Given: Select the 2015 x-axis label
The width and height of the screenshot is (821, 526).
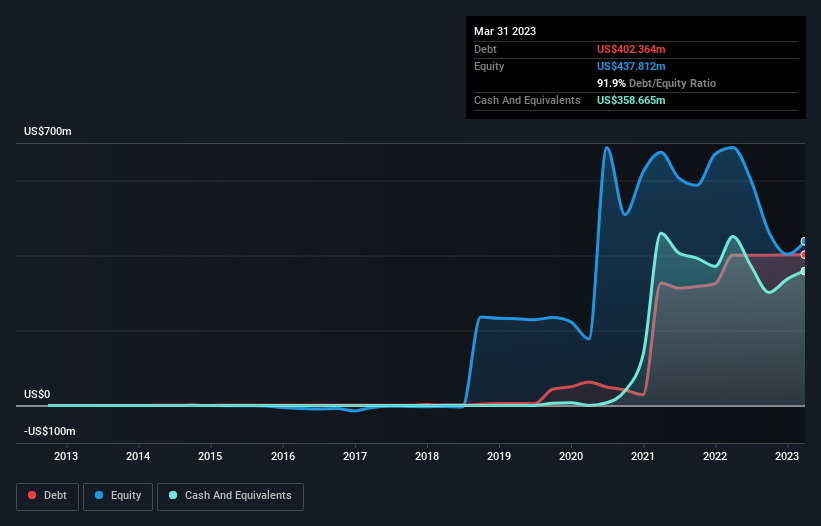Looking at the screenshot, I should tap(210, 456).
